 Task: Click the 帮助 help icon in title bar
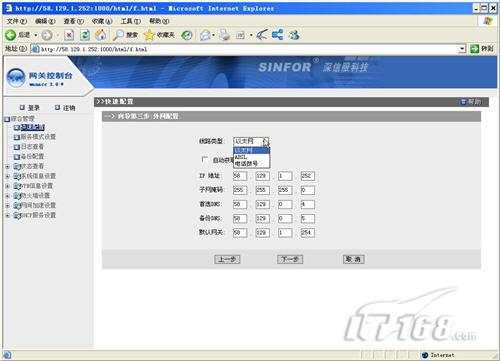tap(463, 102)
